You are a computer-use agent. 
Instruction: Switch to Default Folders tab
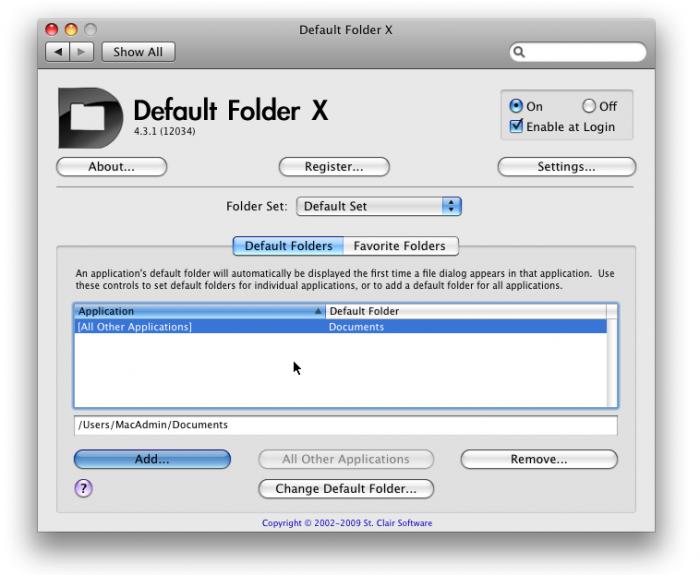pos(288,246)
